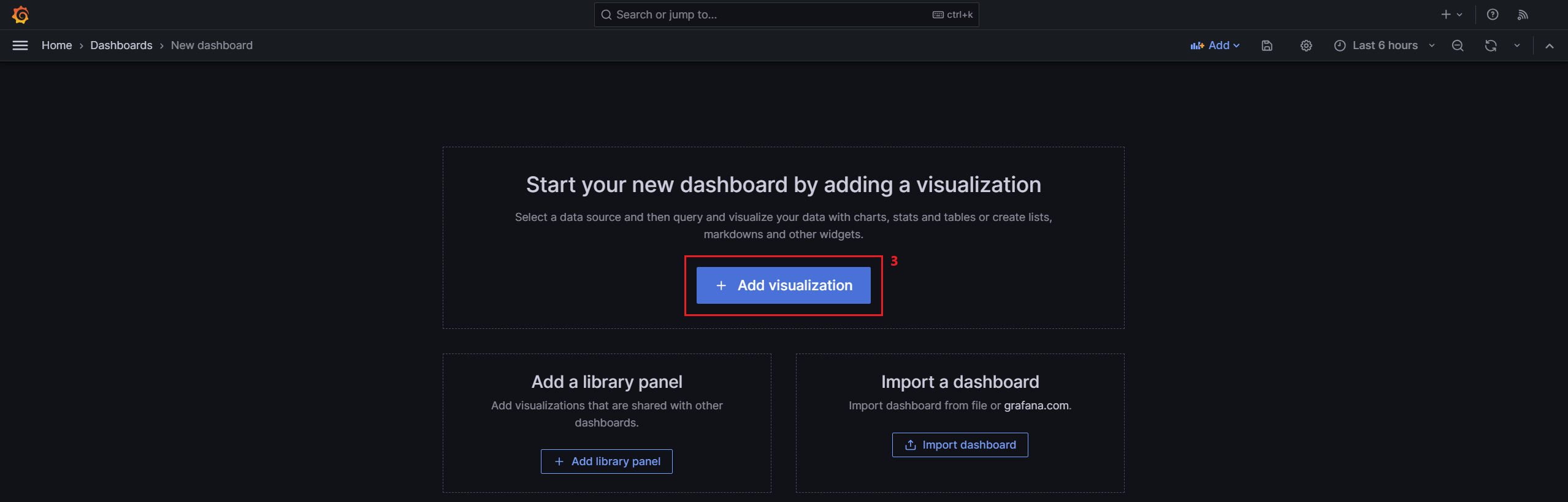Refresh the dashboard
Image resolution: width=1568 pixels, height=502 pixels.
click(1491, 45)
